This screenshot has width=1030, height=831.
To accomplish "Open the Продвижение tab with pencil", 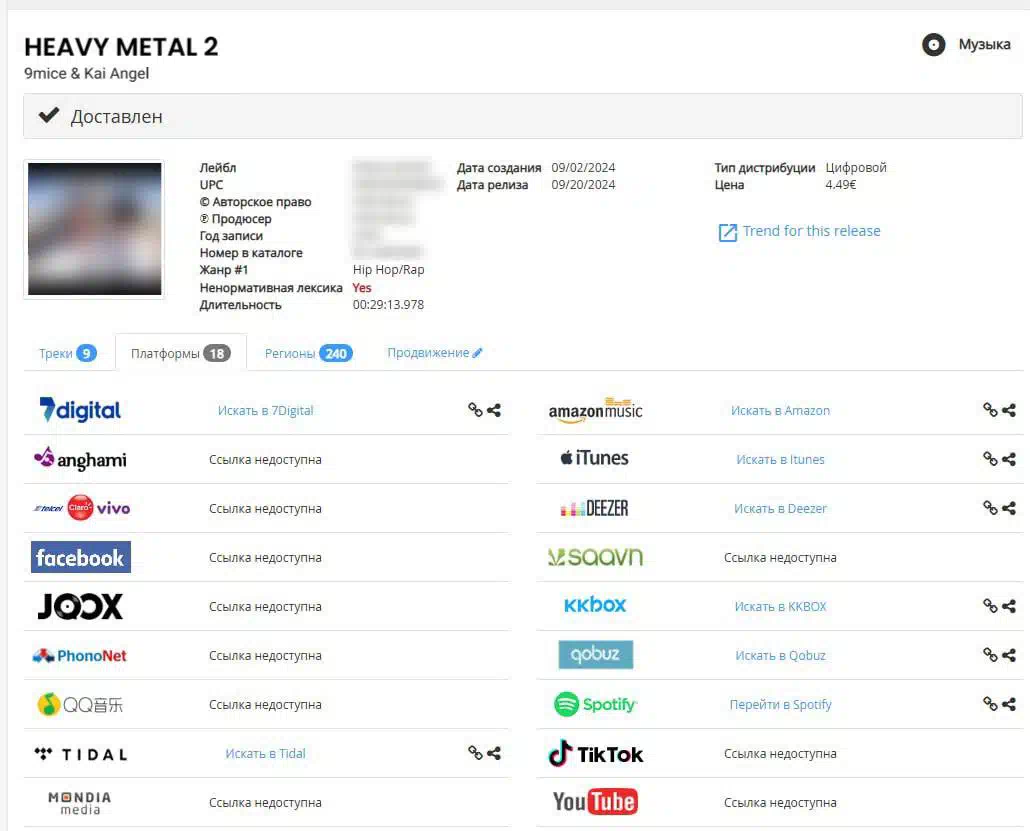I will click(x=434, y=353).
